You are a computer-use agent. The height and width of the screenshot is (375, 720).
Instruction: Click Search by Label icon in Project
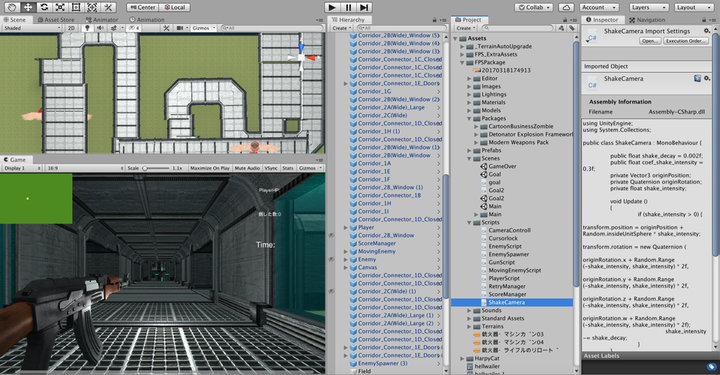tap(572, 28)
